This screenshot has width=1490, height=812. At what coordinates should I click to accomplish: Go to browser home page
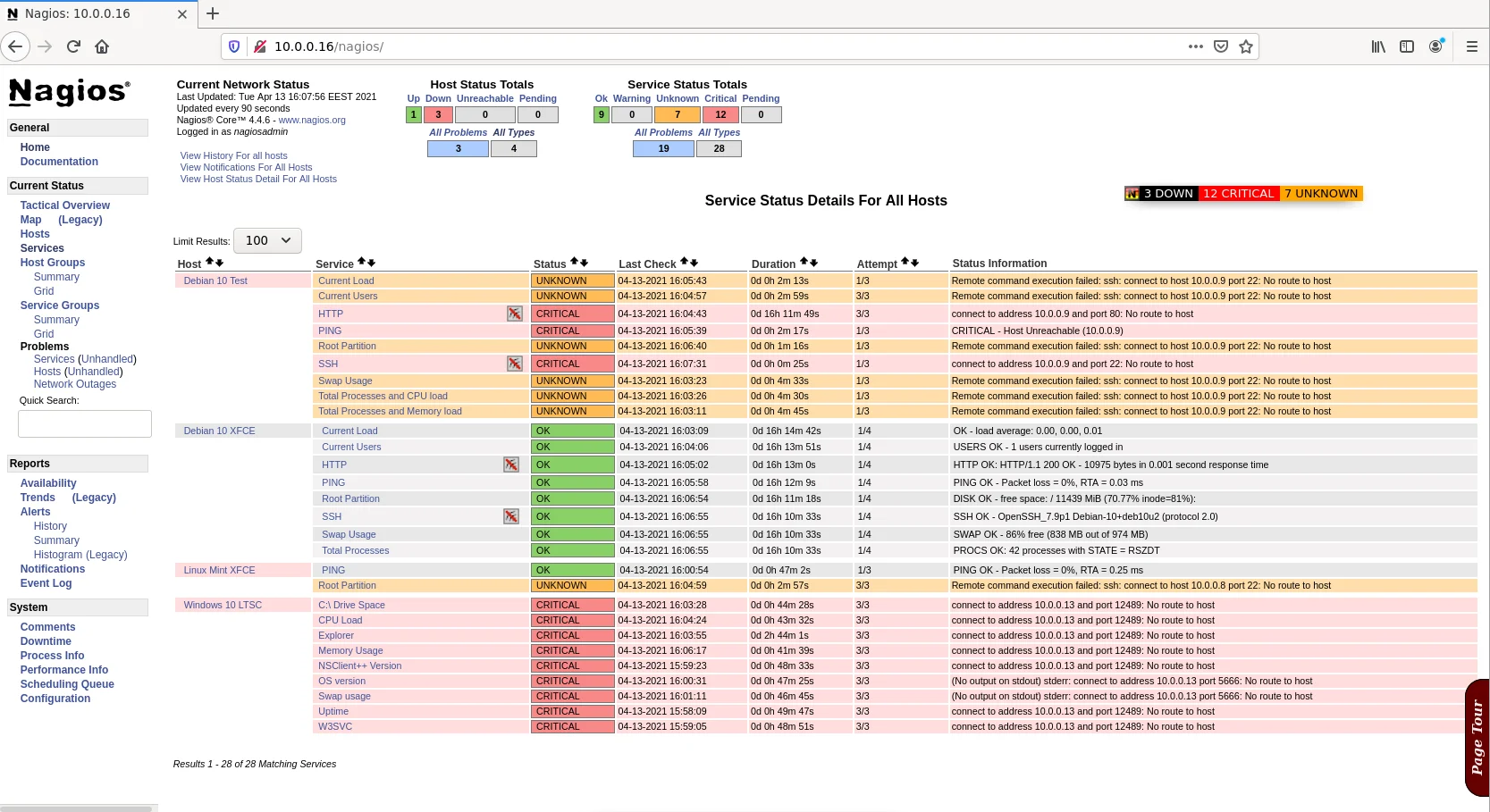pyautogui.click(x=102, y=46)
